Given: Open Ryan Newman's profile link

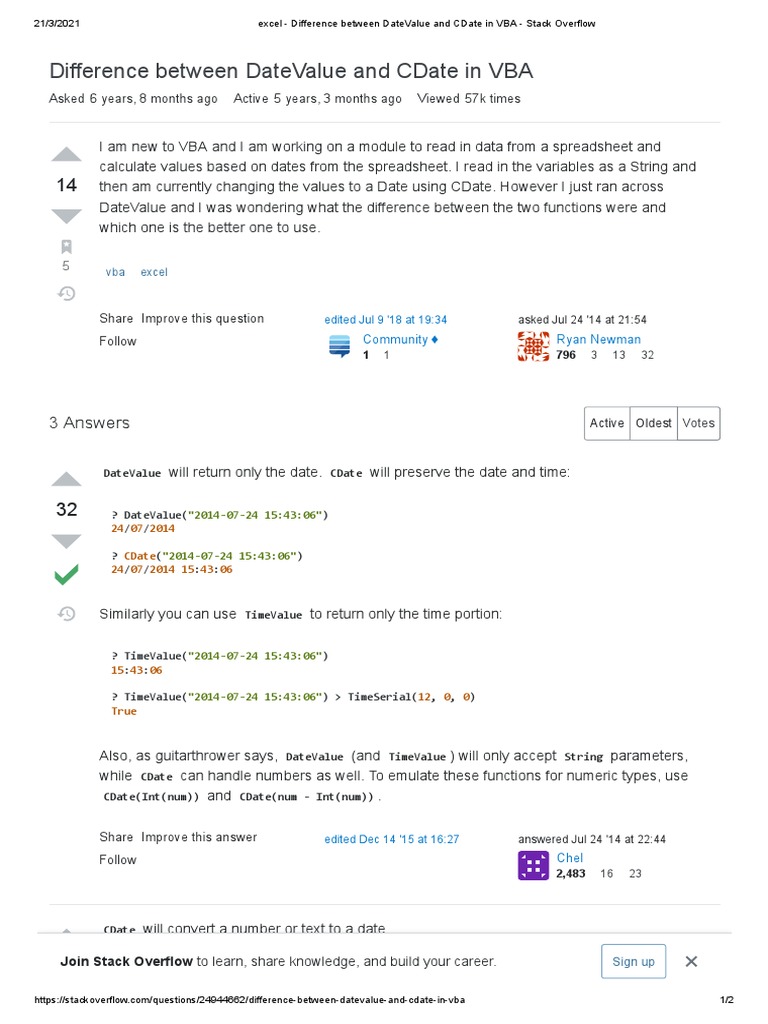Looking at the screenshot, I should click(x=598, y=339).
